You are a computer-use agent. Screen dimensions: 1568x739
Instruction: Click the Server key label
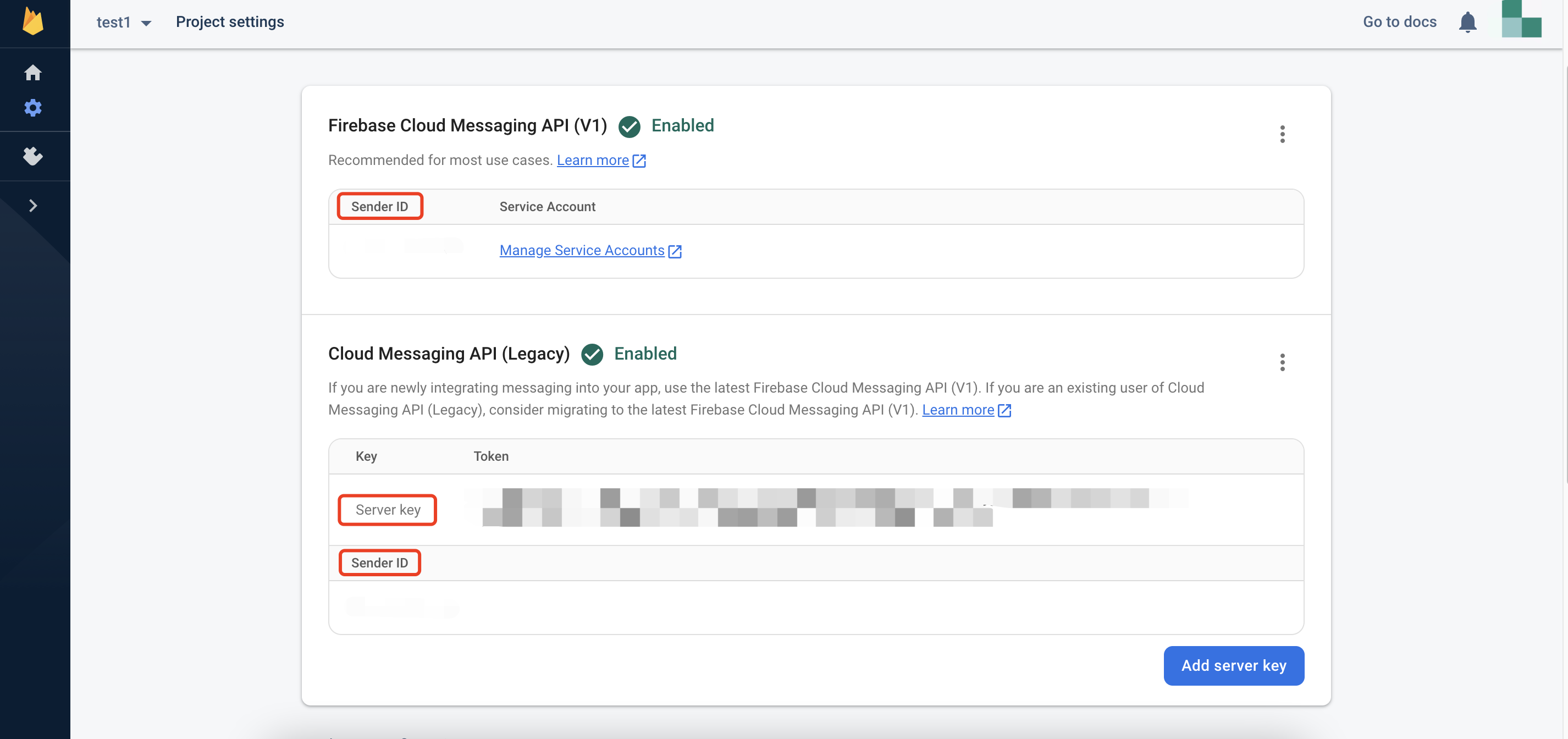tap(388, 510)
